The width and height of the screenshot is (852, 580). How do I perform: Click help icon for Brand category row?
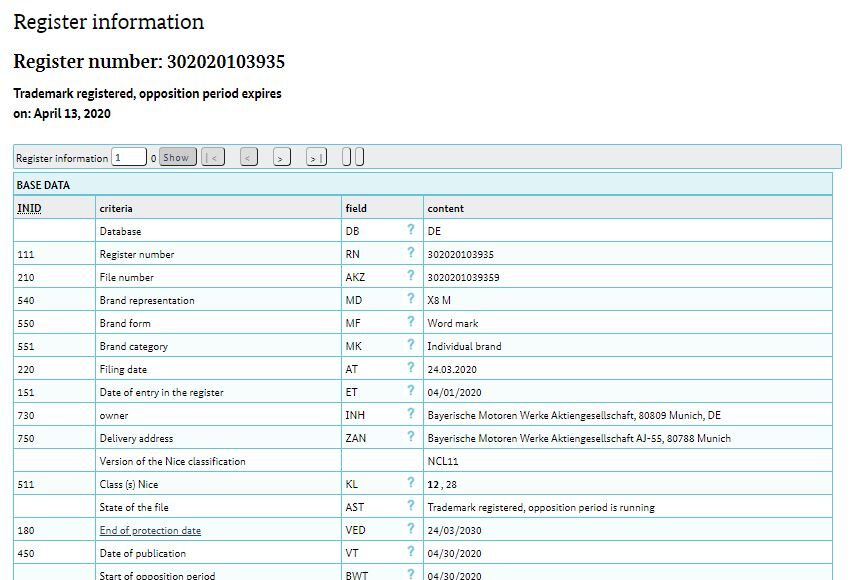(410, 345)
